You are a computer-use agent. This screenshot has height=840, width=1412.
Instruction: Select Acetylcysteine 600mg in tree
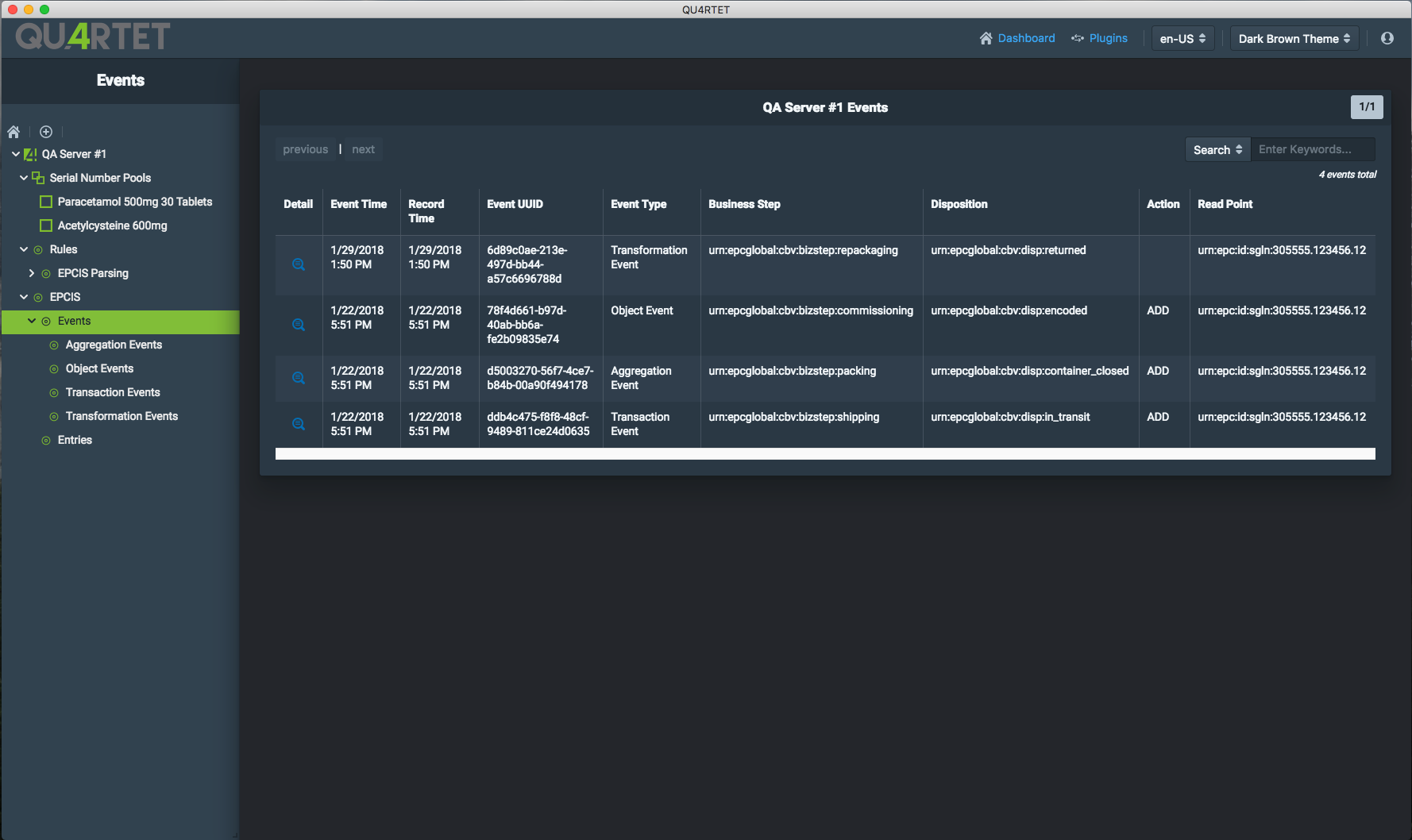click(112, 225)
